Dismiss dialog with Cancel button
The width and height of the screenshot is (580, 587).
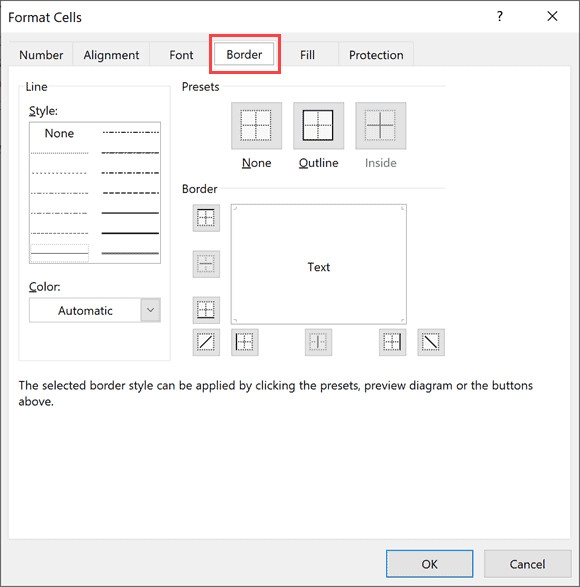527,564
